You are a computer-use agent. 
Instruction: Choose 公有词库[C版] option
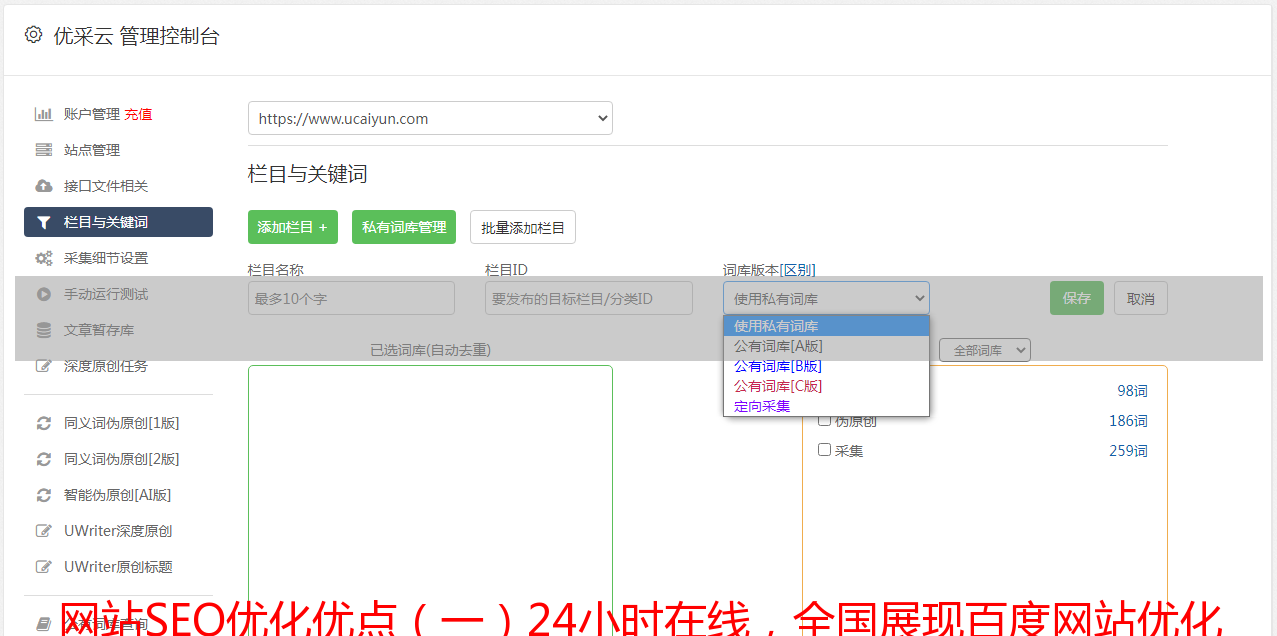click(x=826, y=386)
